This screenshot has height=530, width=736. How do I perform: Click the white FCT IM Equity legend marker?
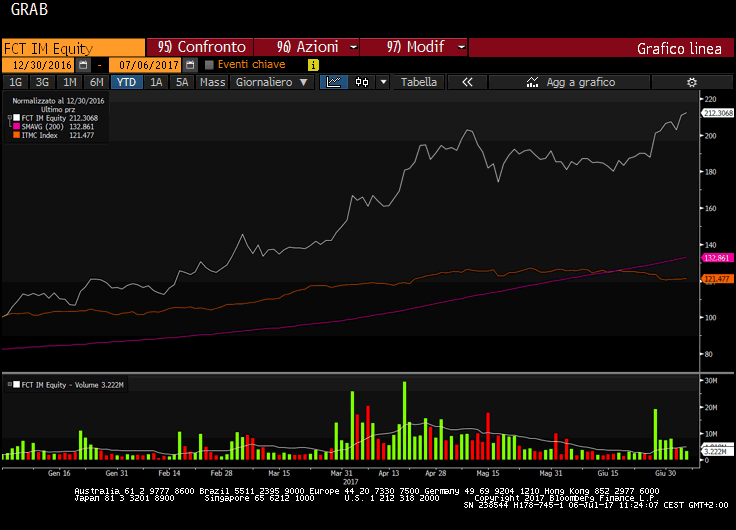click(x=14, y=118)
